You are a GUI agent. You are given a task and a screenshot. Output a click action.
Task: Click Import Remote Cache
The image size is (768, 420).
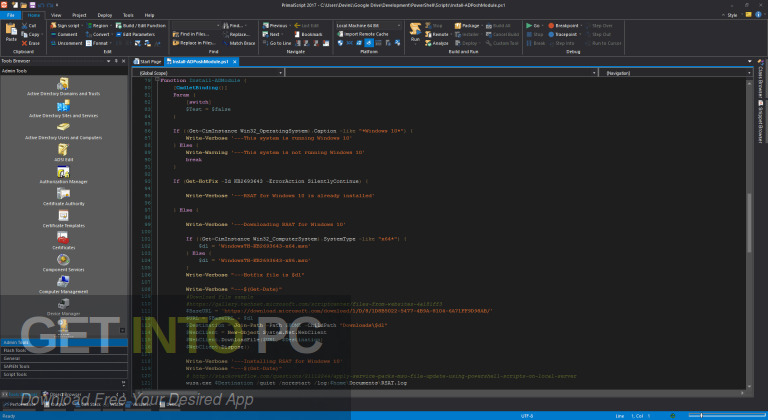363,34
